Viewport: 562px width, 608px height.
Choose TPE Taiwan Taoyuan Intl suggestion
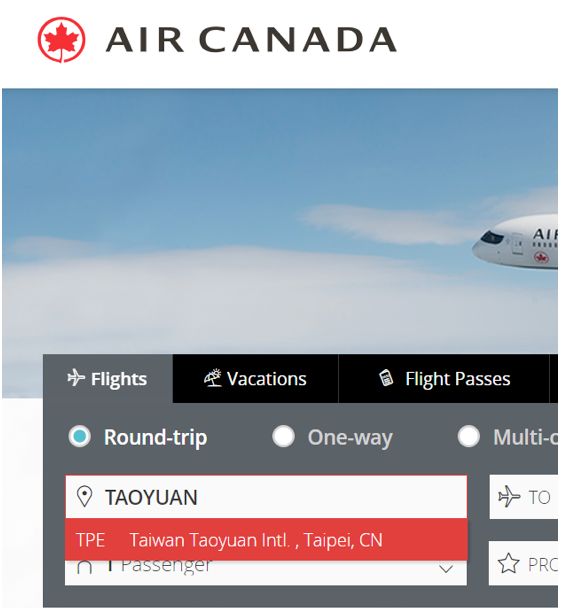[x=266, y=540]
